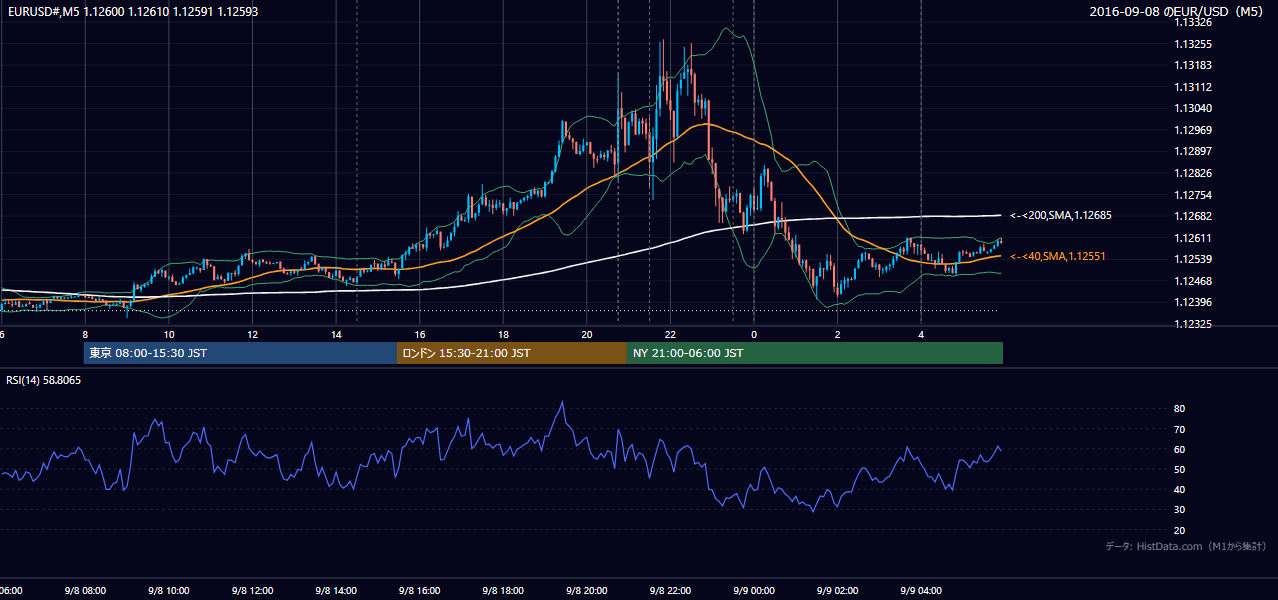Click the 9/9 00:00 bottom time label
1278x600 pixels.
(754, 590)
